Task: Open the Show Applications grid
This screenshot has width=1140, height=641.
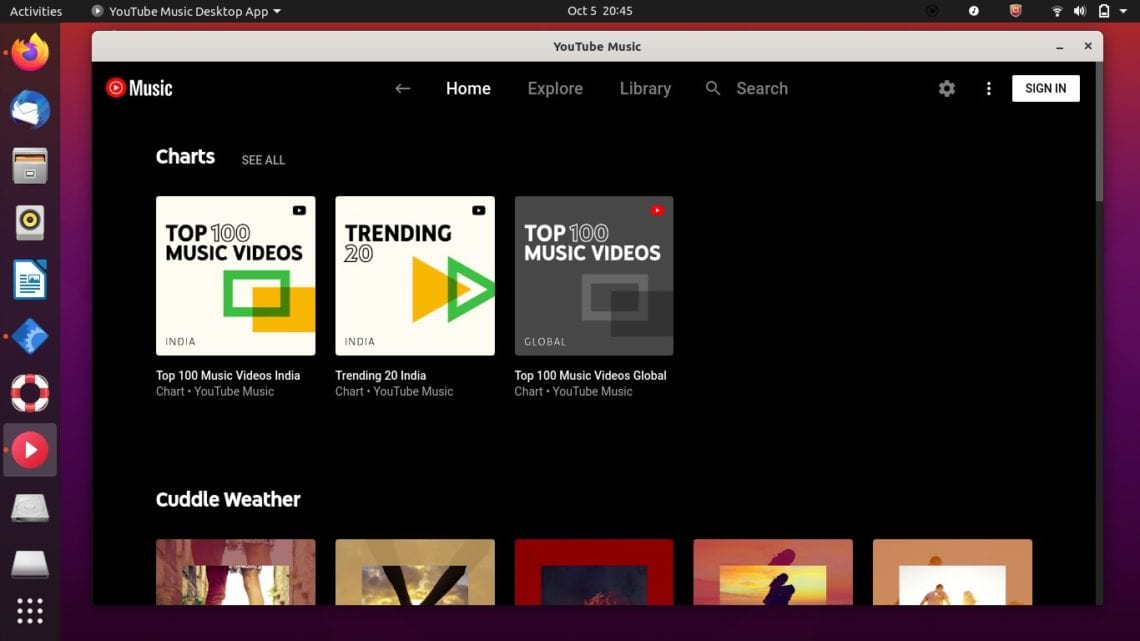Action: pyautogui.click(x=29, y=610)
